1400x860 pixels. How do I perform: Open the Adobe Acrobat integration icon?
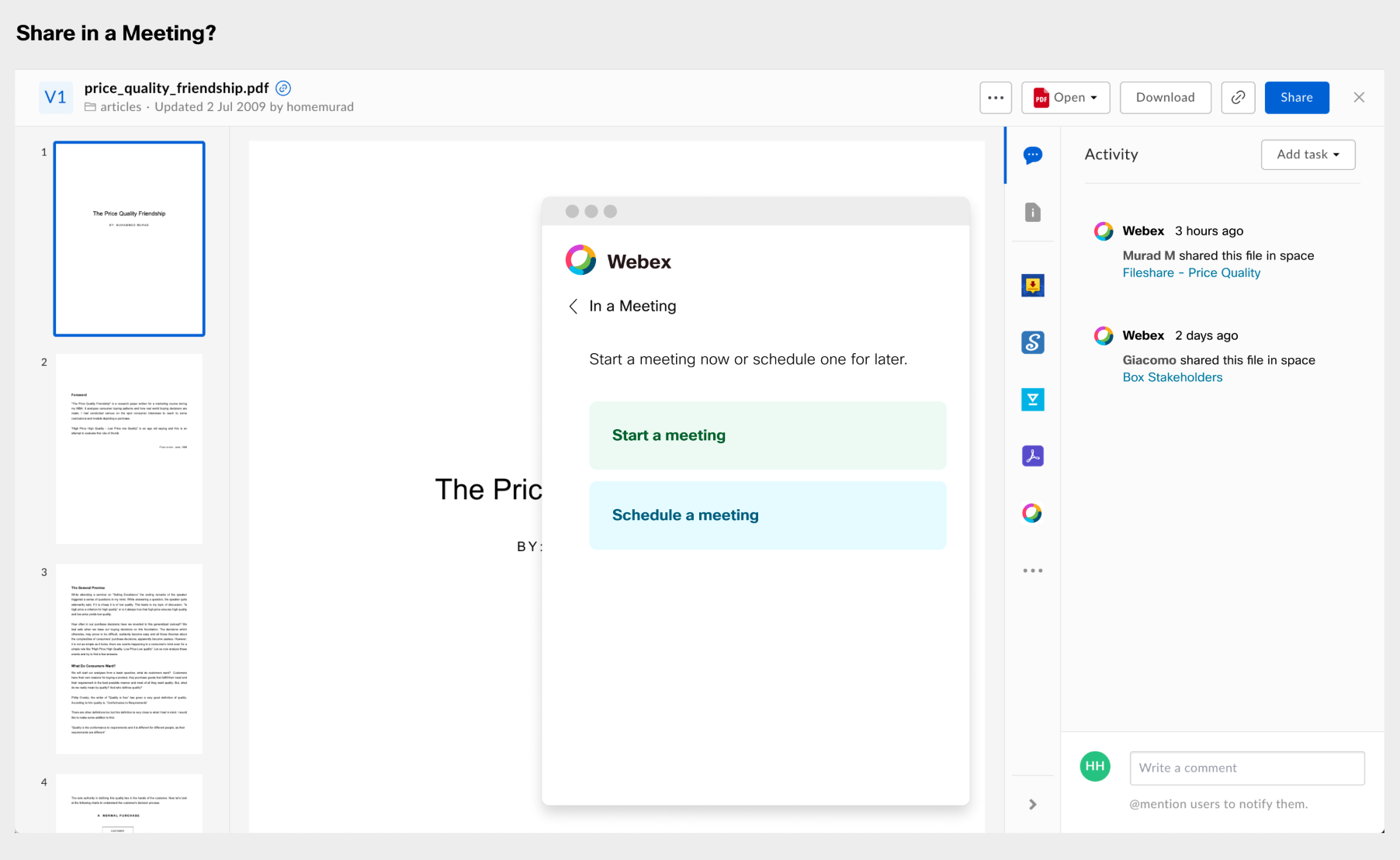[x=1033, y=456]
